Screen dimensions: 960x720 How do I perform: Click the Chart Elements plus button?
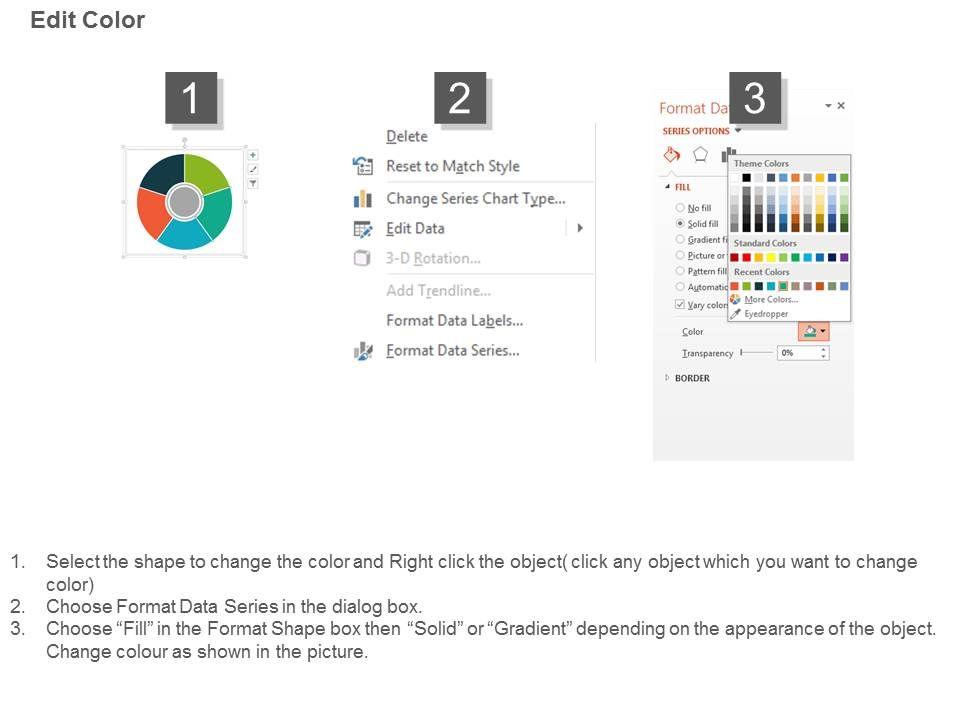pyautogui.click(x=253, y=155)
